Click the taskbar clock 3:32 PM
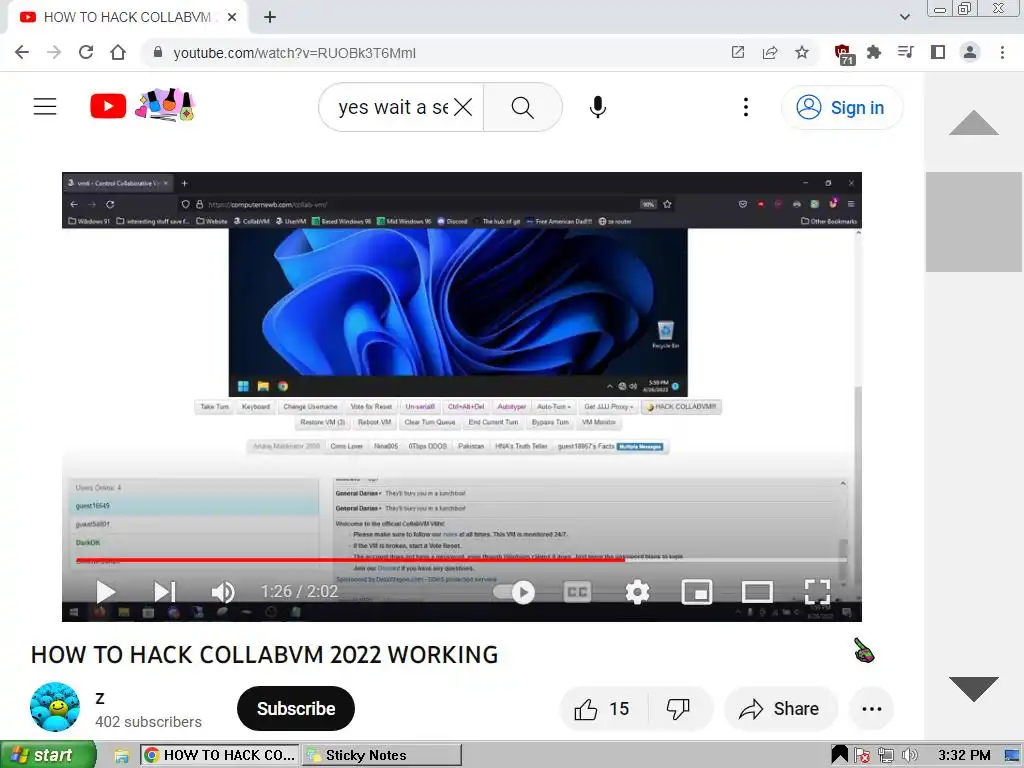1024x768 pixels. [963, 756]
